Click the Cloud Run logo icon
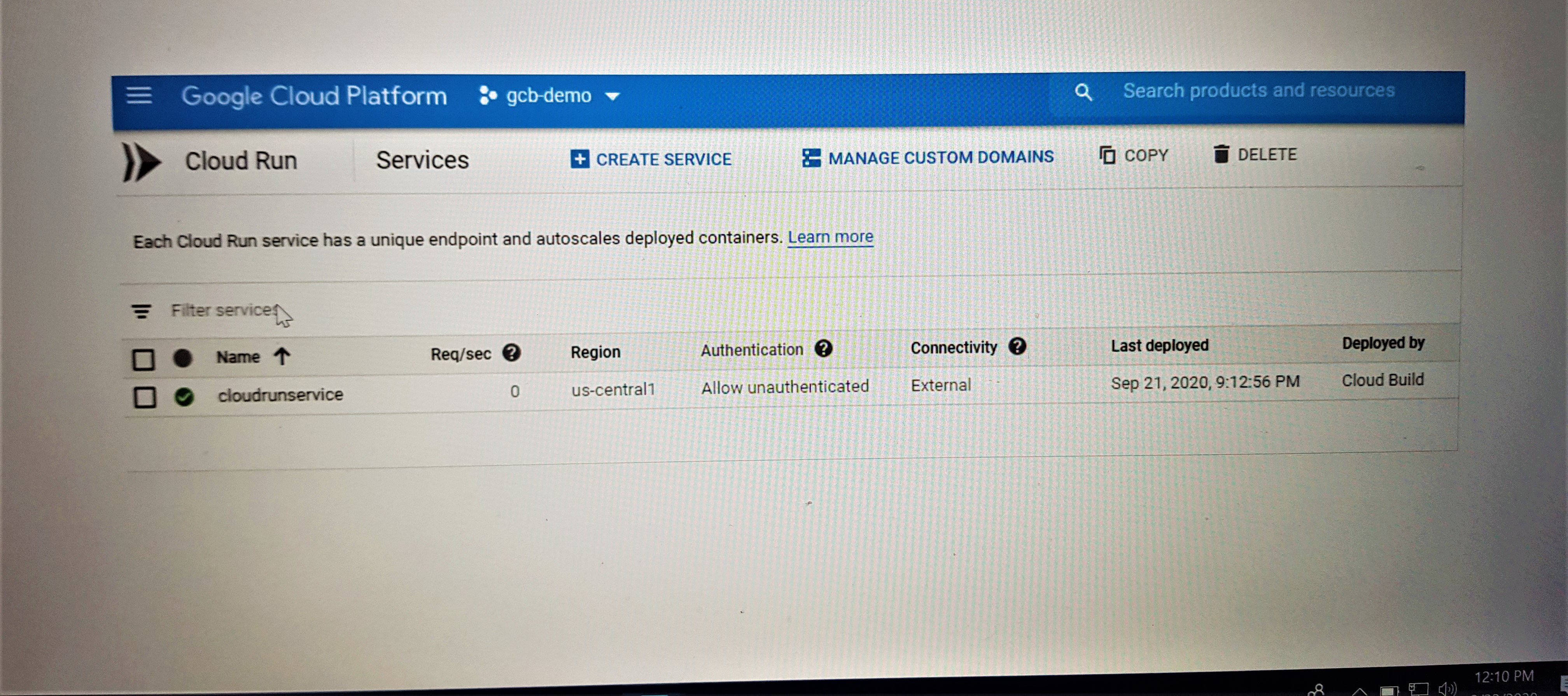1568x696 pixels. point(141,163)
